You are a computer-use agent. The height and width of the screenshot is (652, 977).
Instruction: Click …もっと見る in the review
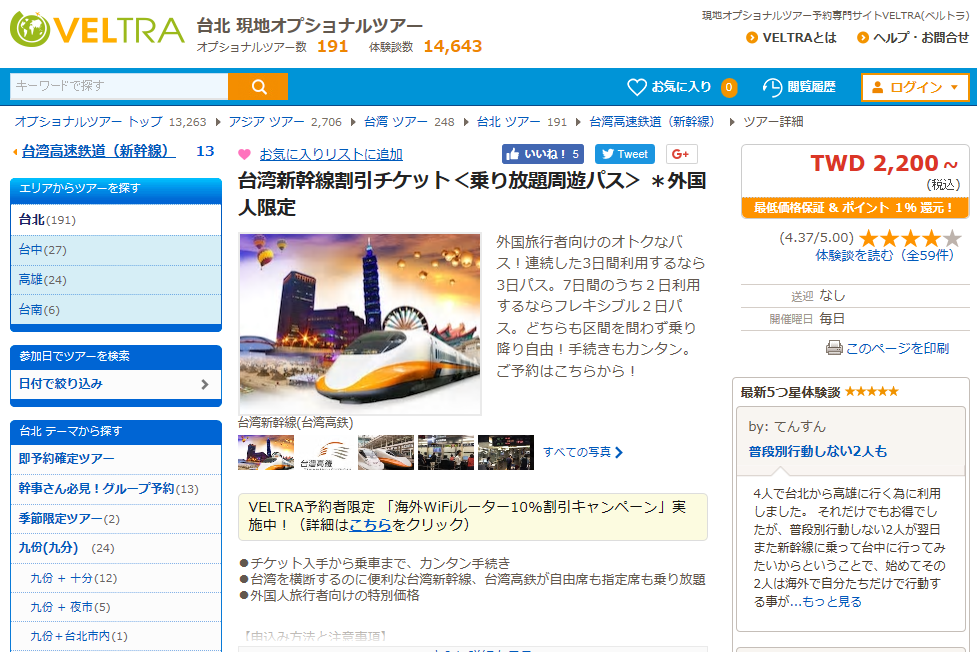point(826,602)
